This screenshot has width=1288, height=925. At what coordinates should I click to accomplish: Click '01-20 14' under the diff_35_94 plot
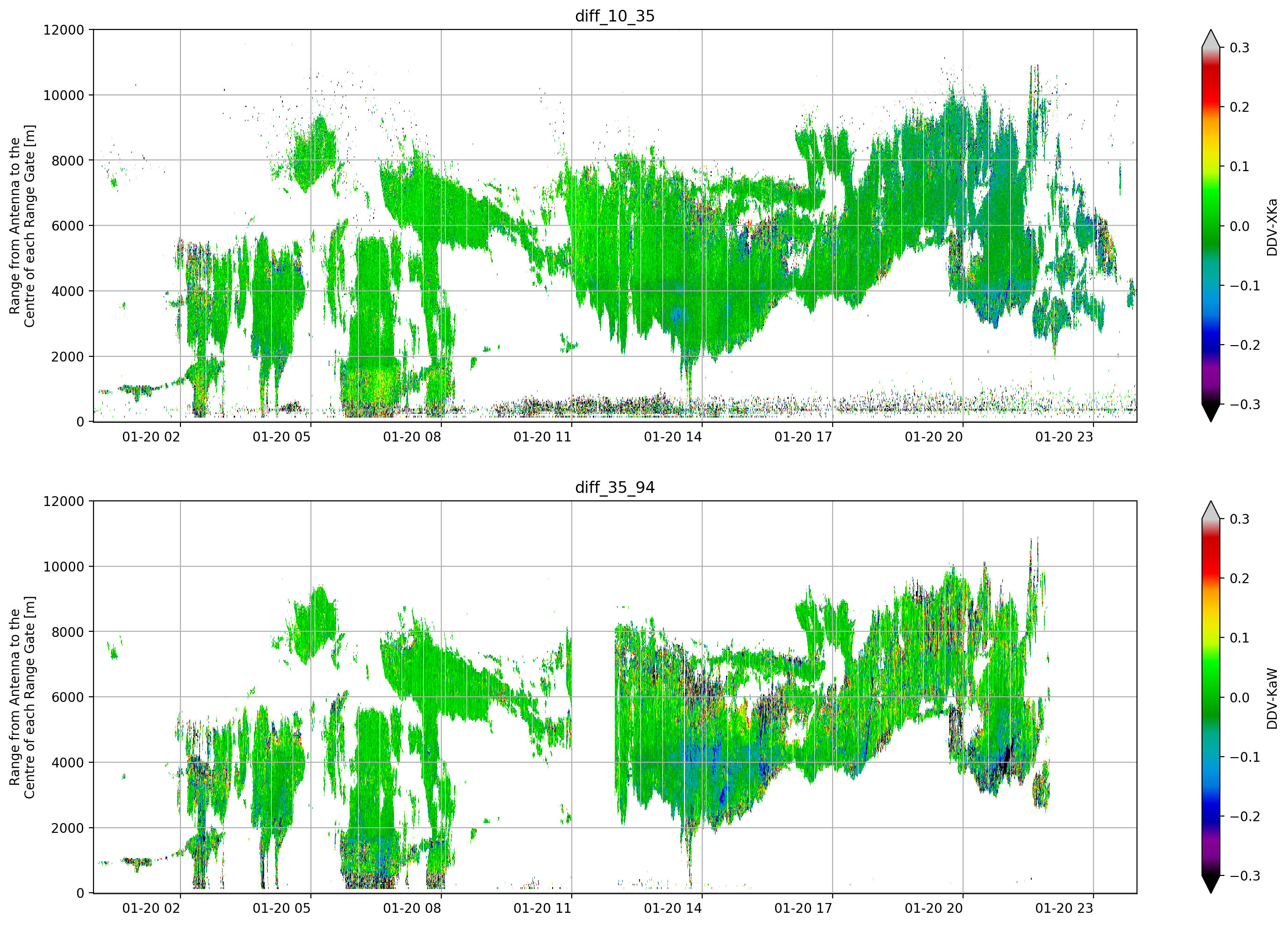[673, 909]
